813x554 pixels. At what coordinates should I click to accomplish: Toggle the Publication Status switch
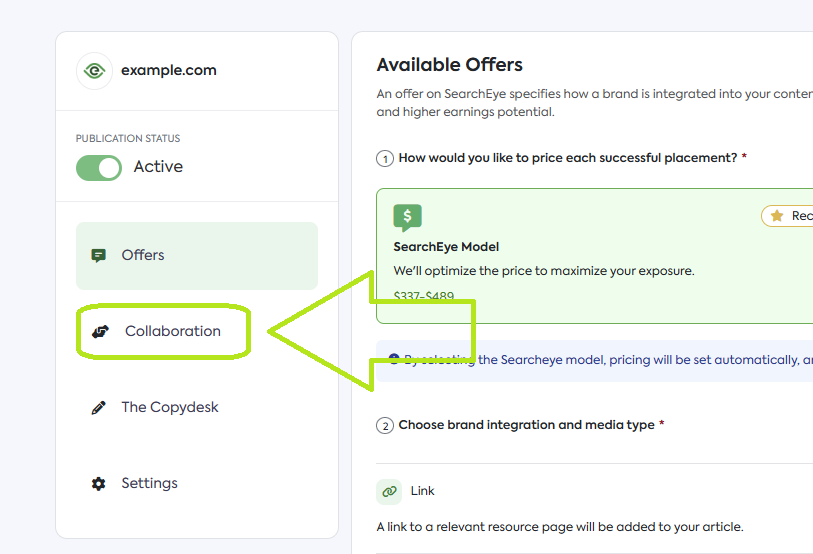coord(99,167)
